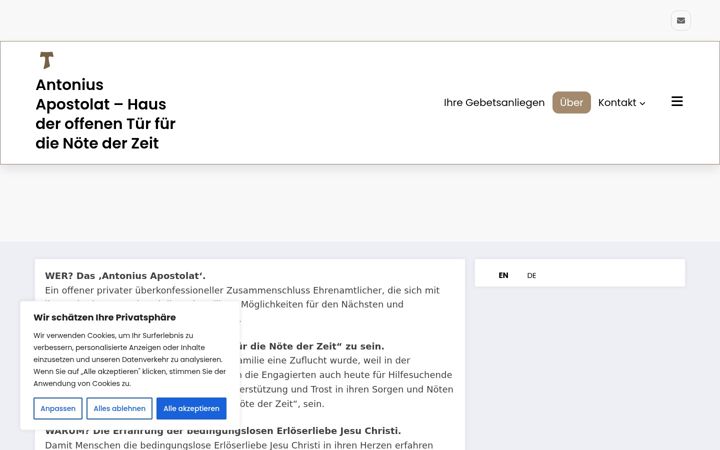Open the hamburger menu
The height and width of the screenshot is (450, 720).
tap(677, 101)
